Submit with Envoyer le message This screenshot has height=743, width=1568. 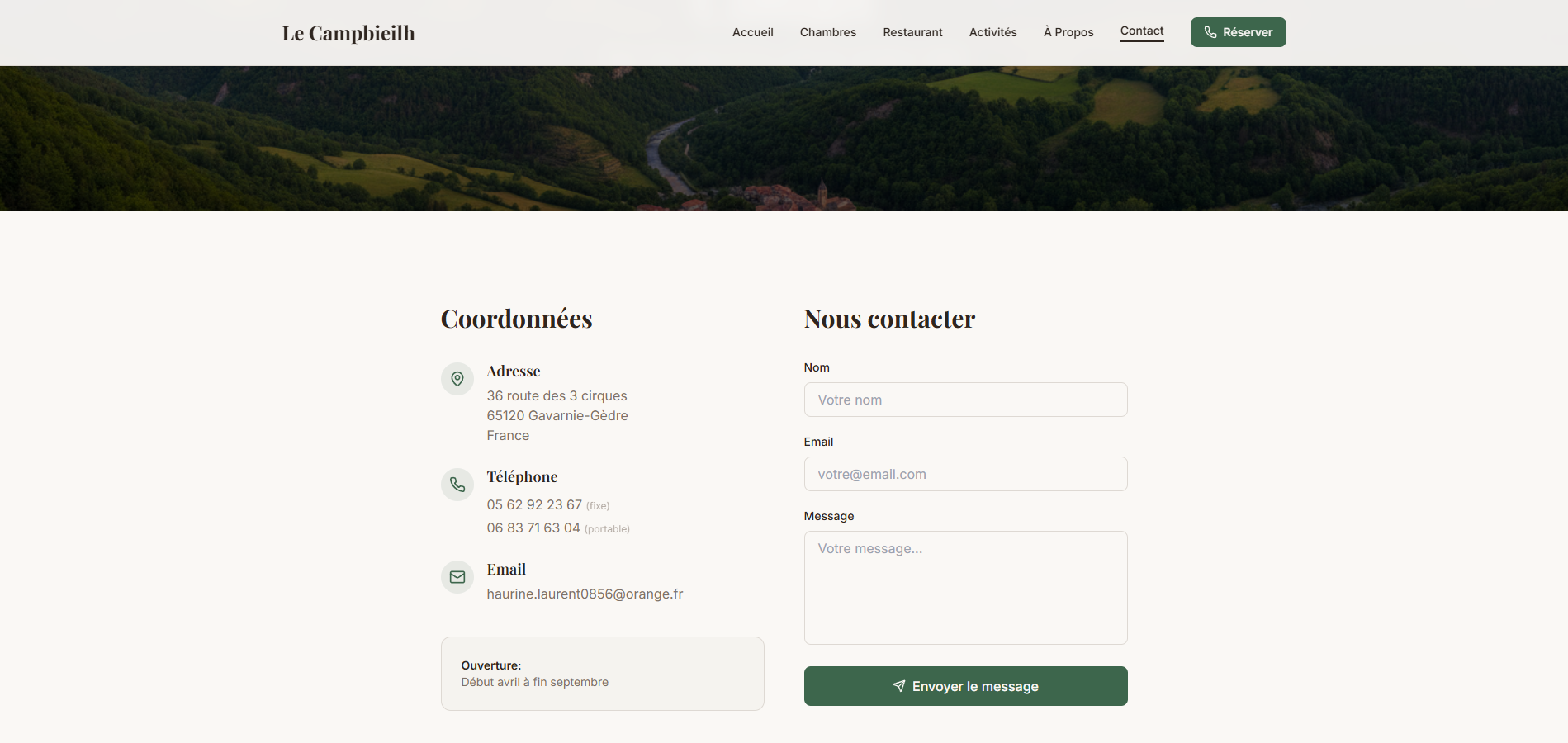click(966, 686)
